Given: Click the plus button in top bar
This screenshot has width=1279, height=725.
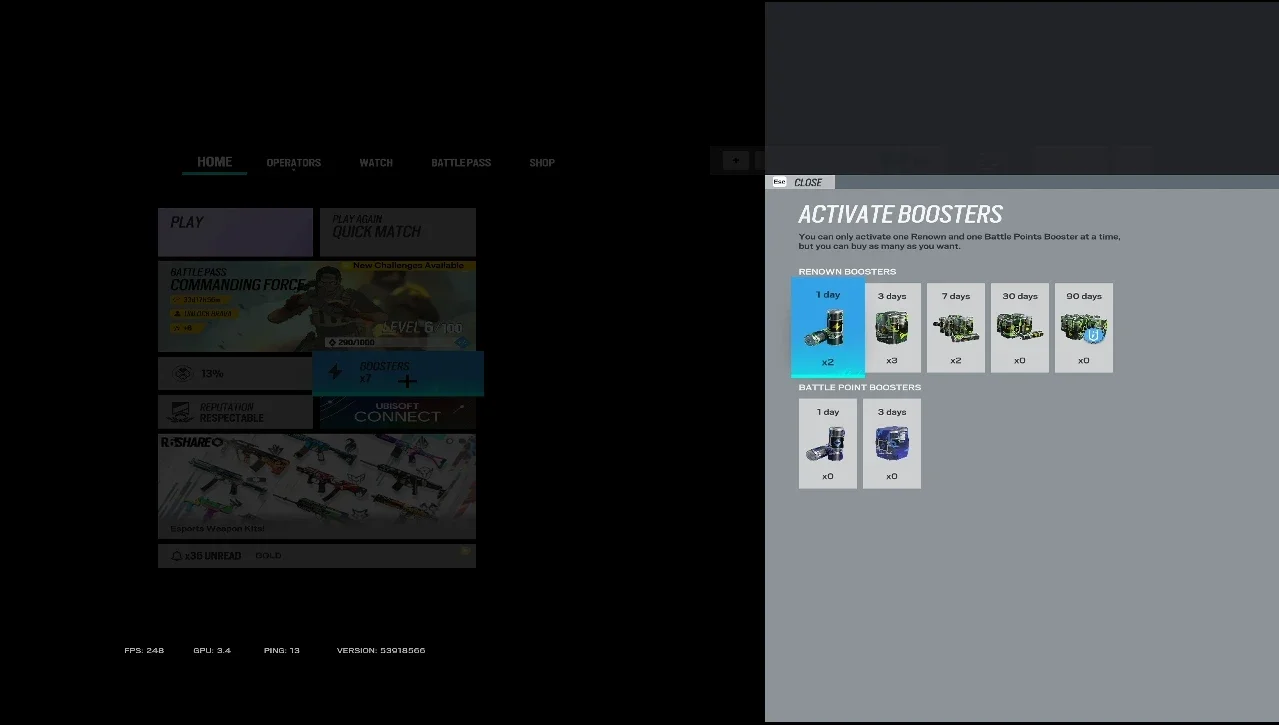Looking at the screenshot, I should point(736,160).
